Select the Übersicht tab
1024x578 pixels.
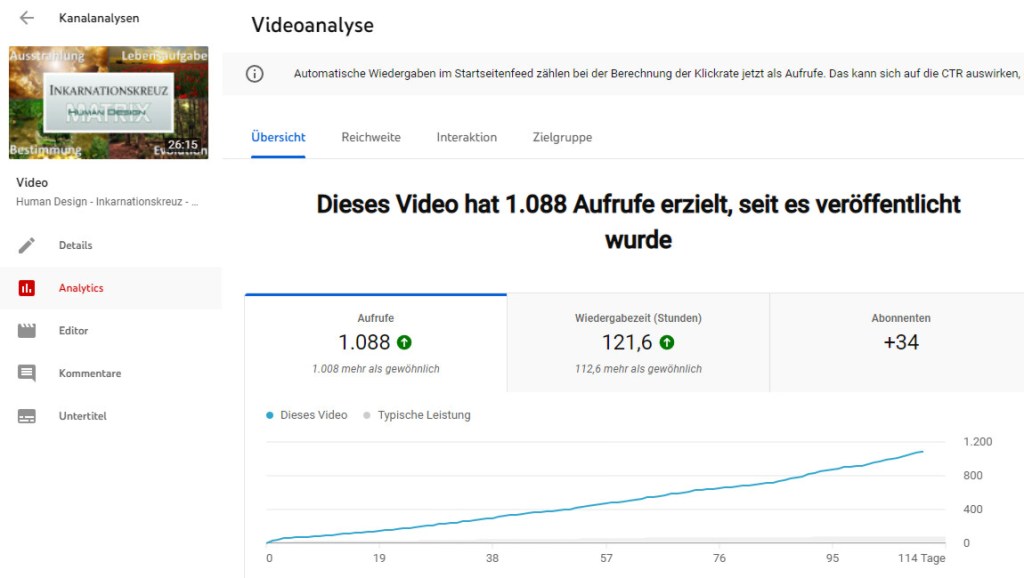click(x=279, y=137)
